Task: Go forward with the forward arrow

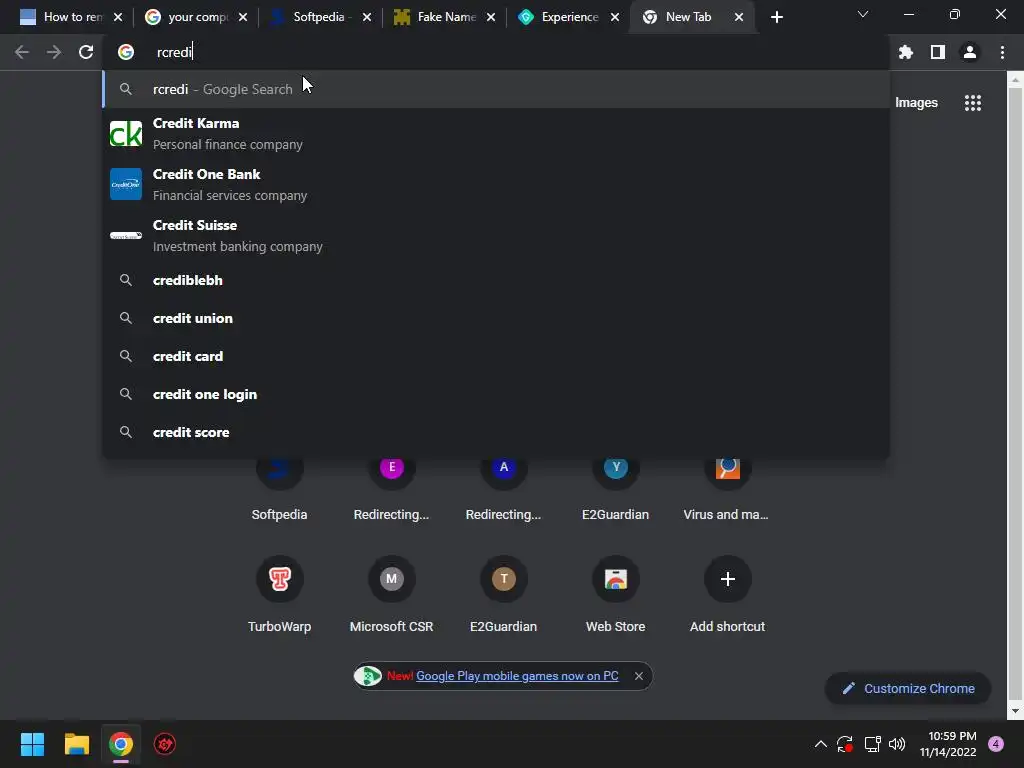Action: 54,52
